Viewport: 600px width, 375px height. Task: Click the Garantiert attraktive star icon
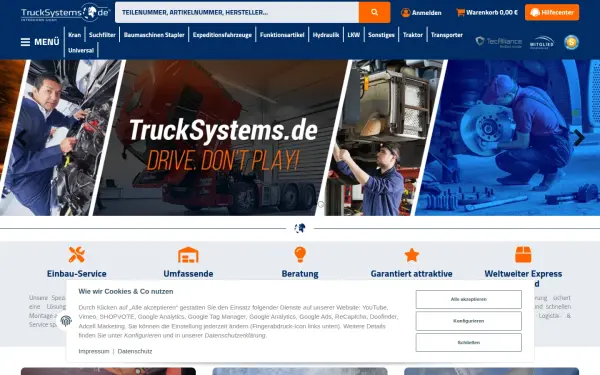tap(412, 255)
